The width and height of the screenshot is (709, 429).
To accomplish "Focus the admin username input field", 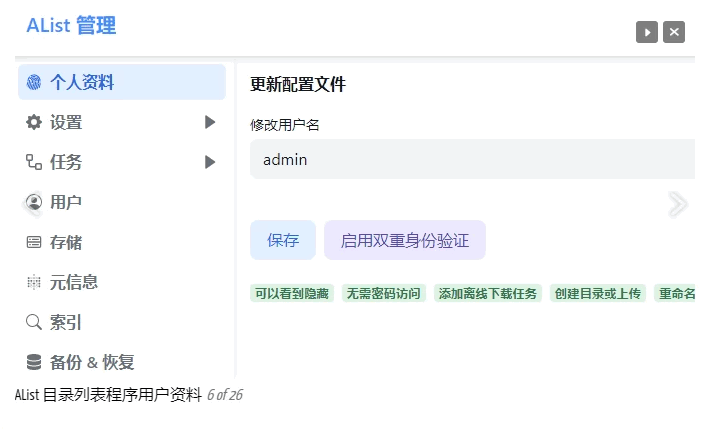I will (x=472, y=159).
